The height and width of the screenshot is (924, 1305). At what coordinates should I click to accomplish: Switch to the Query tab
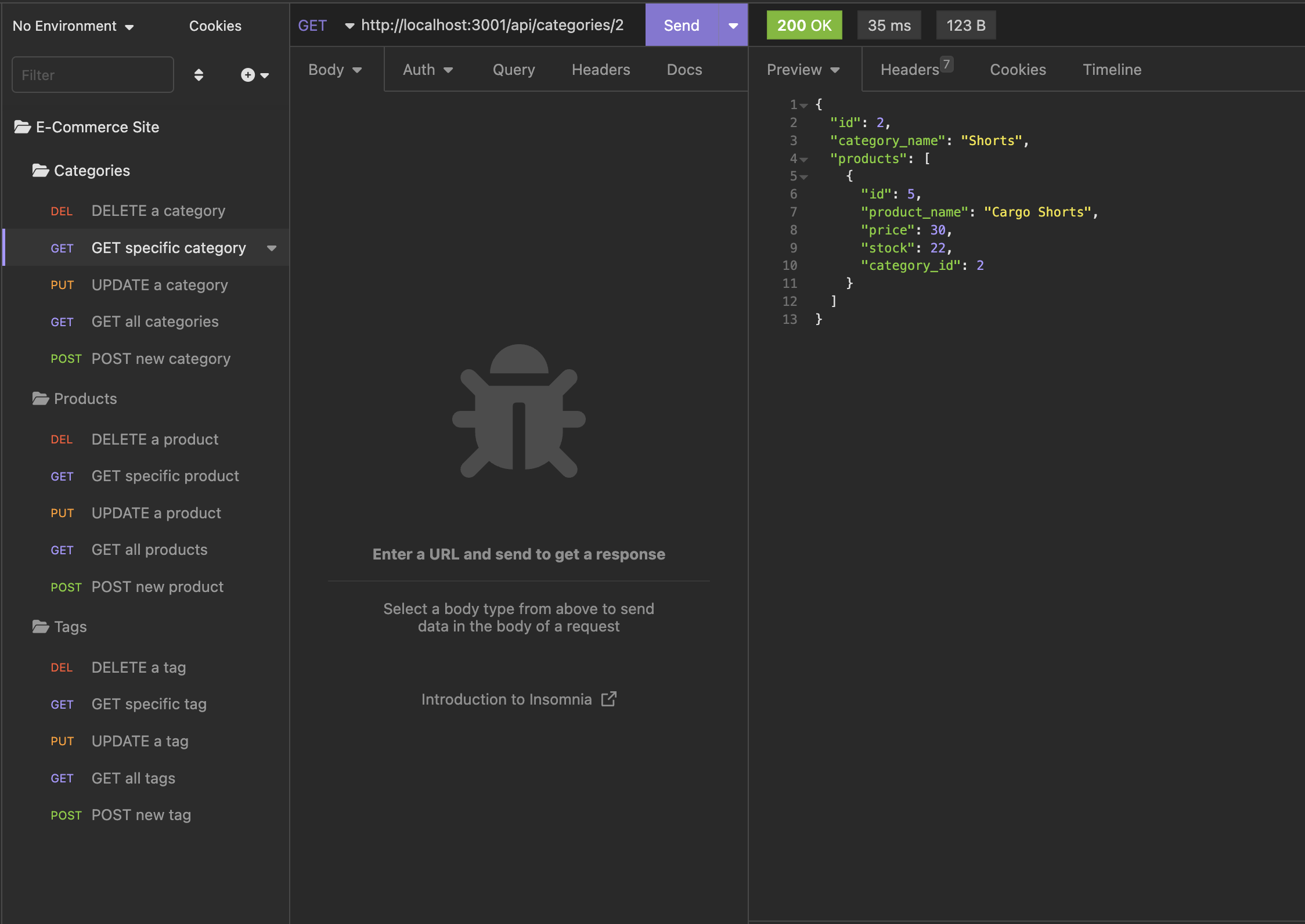tap(513, 69)
